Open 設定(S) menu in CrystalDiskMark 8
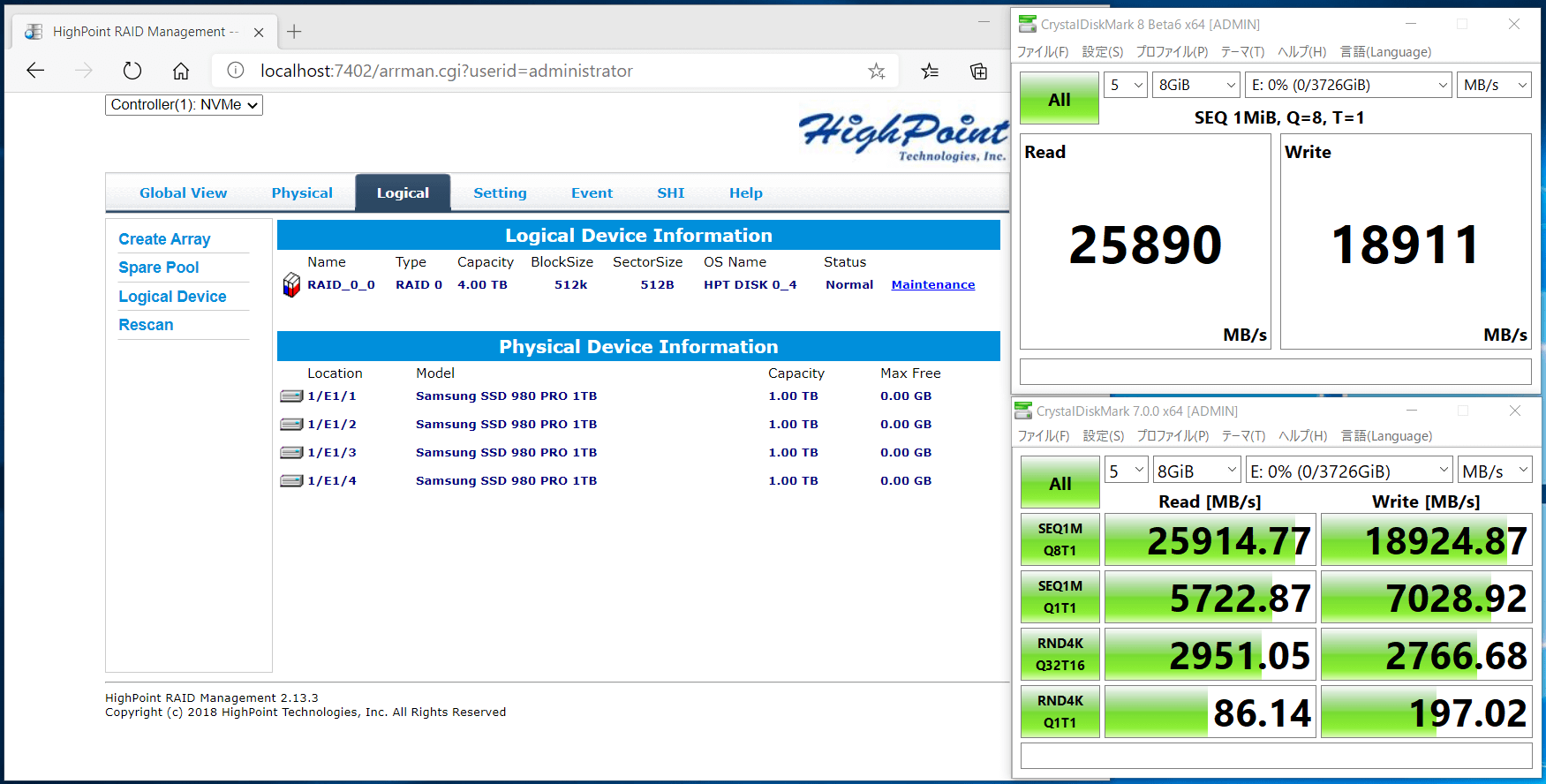Screen dimensions: 1546x784 click(1103, 52)
